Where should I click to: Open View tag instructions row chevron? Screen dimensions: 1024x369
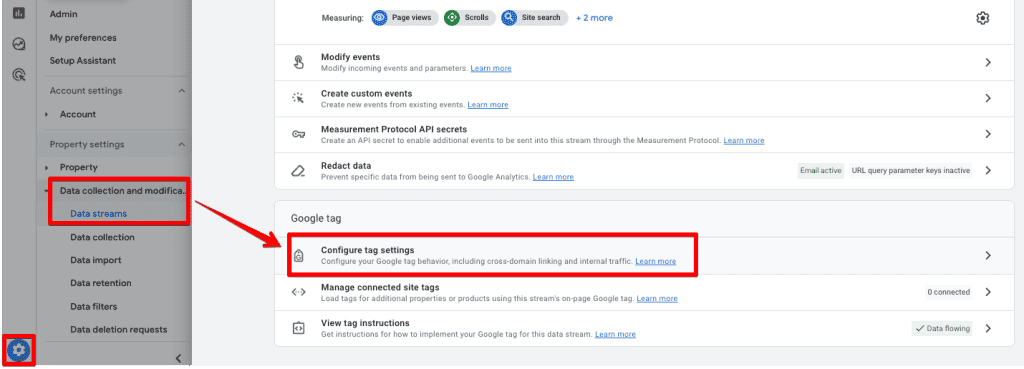tap(988, 329)
